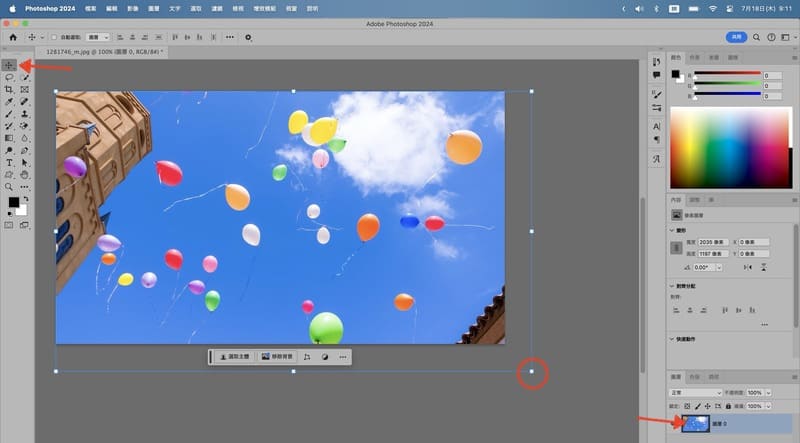Click the red R slider in Color panel
This screenshot has width=800, height=443.
727,73
